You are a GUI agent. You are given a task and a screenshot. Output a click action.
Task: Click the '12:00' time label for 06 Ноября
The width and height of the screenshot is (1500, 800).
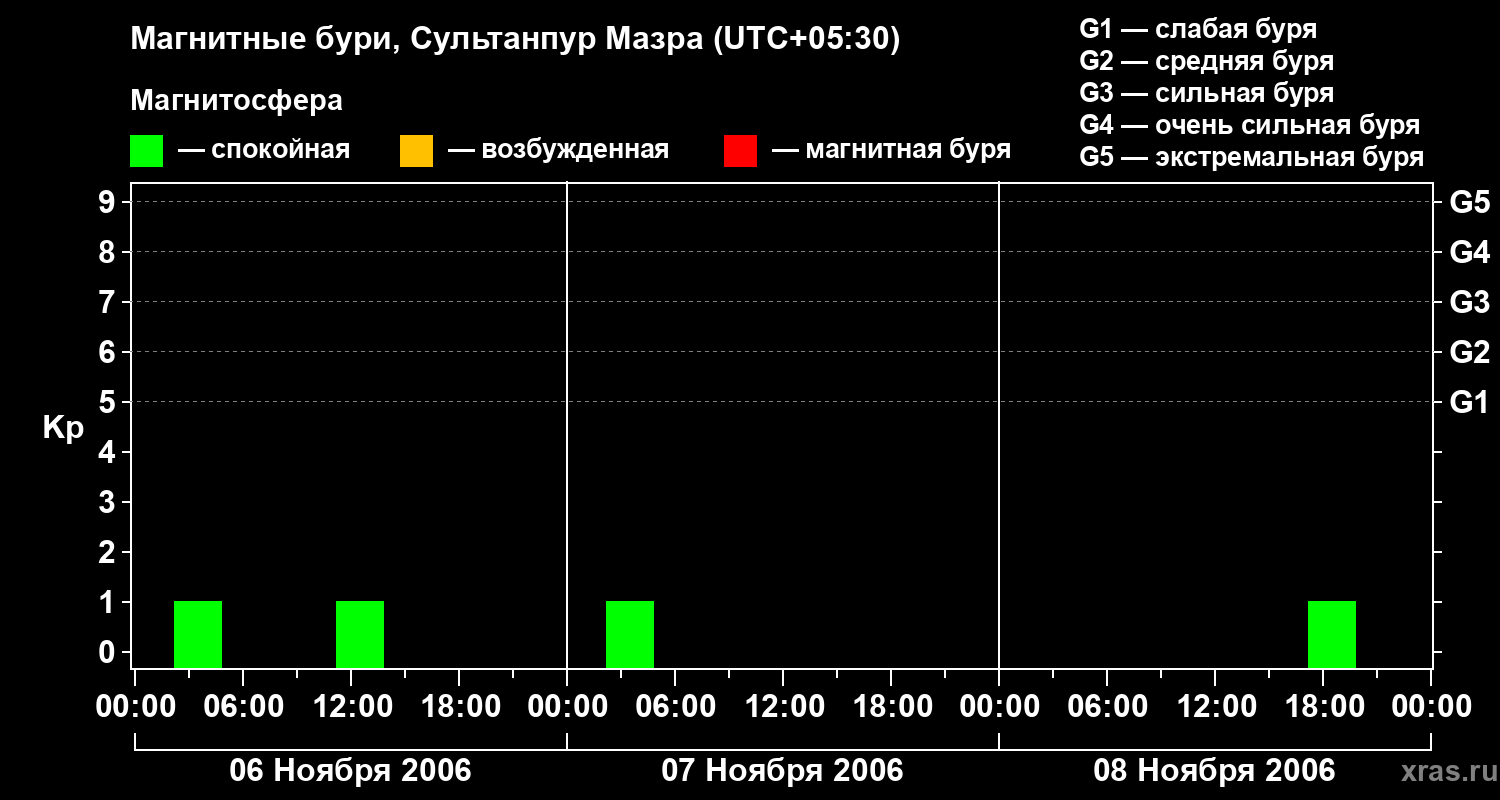pyautogui.click(x=351, y=707)
